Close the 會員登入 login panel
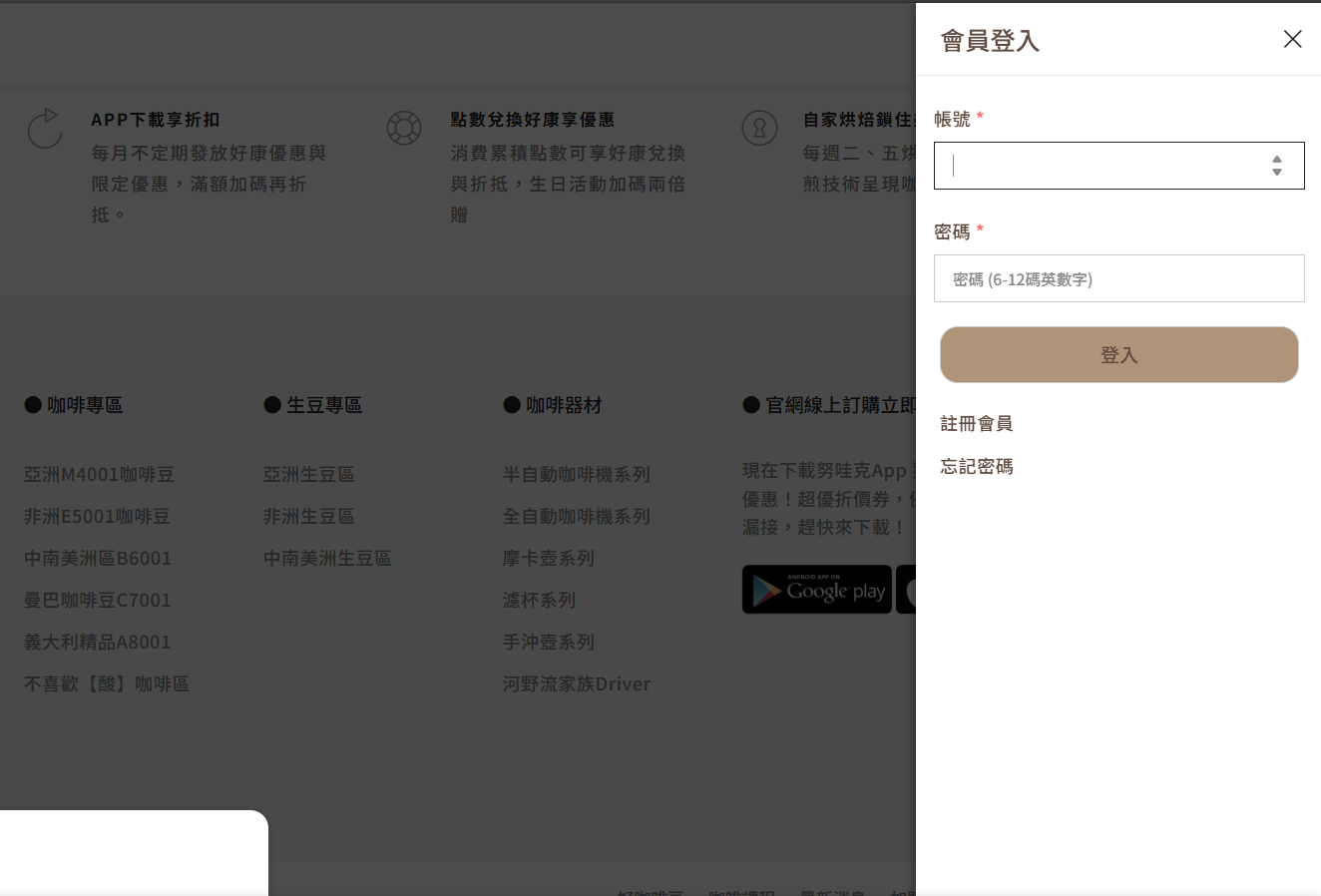Screen dimensions: 1321x896 pyautogui.click(x=1292, y=39)
